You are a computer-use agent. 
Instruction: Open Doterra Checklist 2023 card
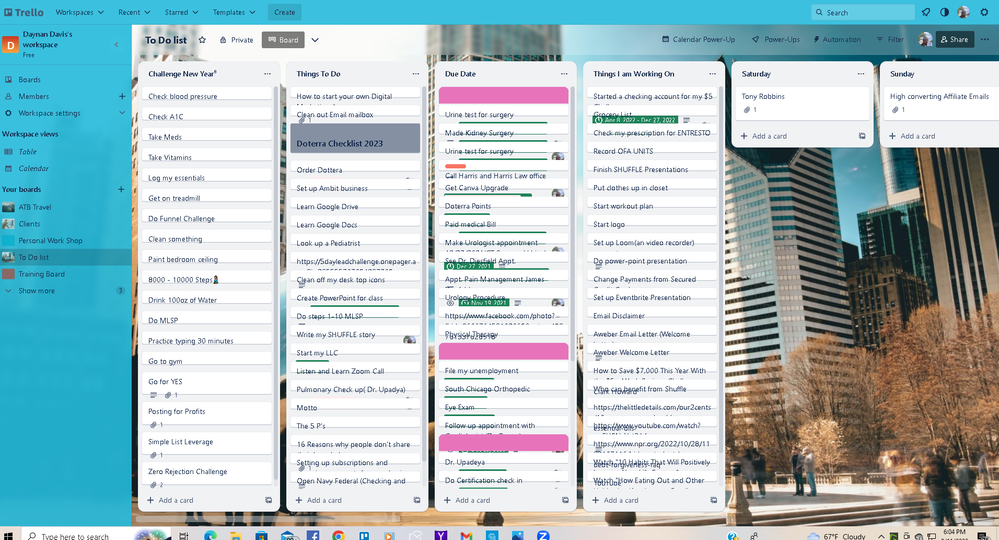click(355, 138)
